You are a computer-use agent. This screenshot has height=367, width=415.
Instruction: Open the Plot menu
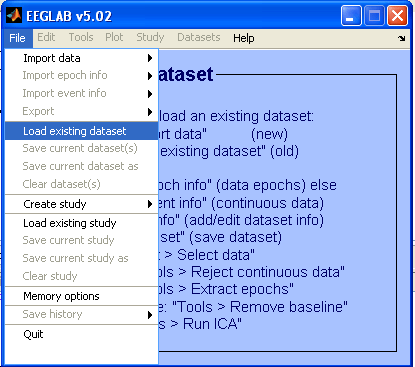click(114, 37)
